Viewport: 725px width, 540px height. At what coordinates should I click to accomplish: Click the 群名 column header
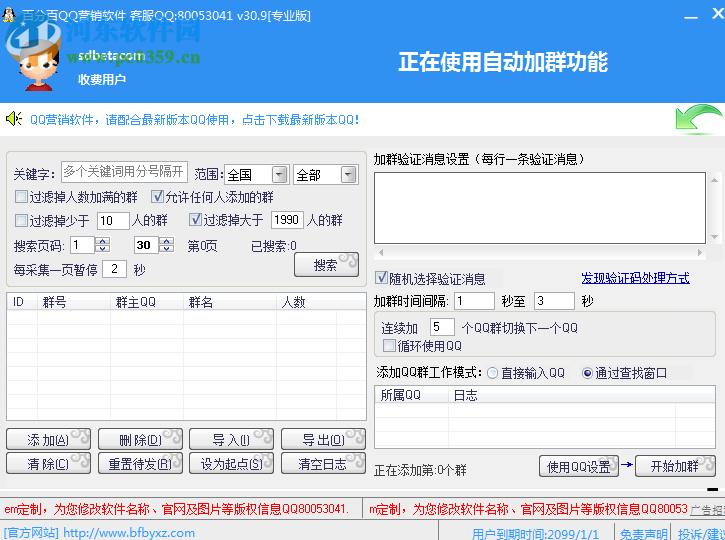tap(230, 302)
